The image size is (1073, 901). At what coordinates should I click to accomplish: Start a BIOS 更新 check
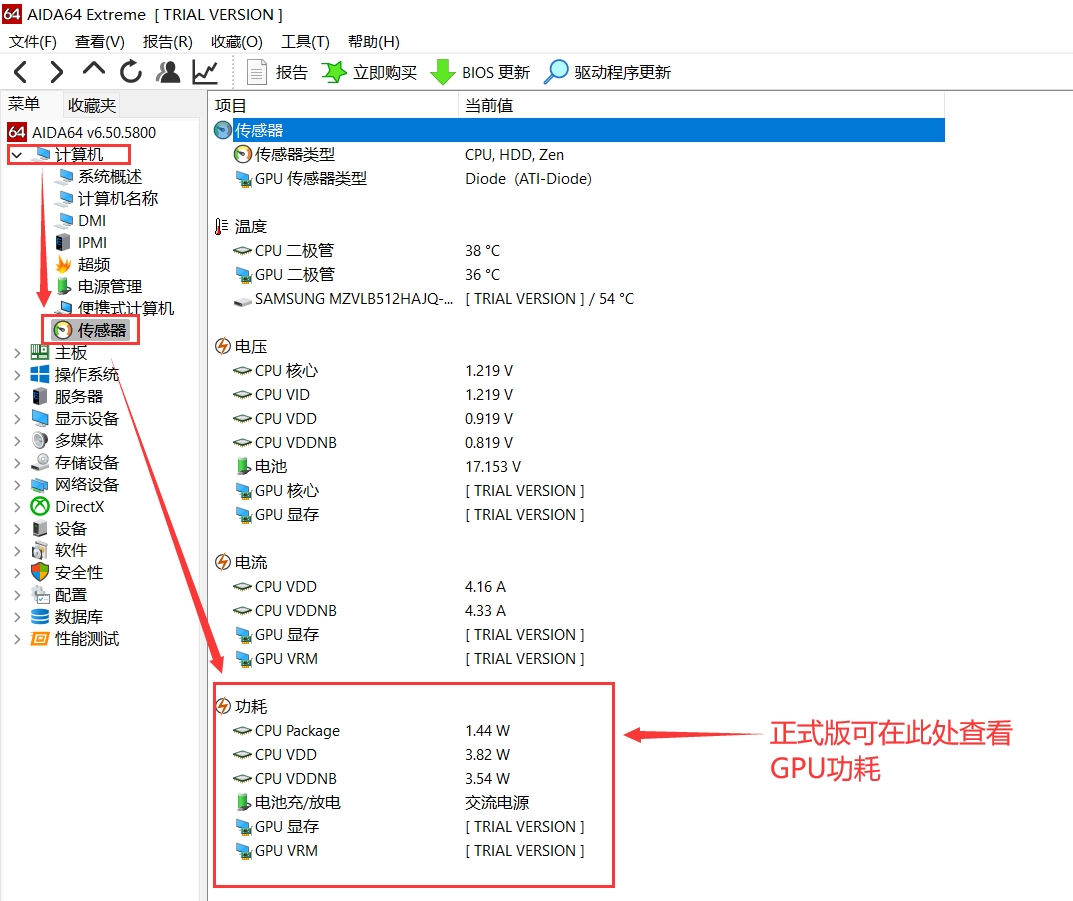[x=441, y=71]
